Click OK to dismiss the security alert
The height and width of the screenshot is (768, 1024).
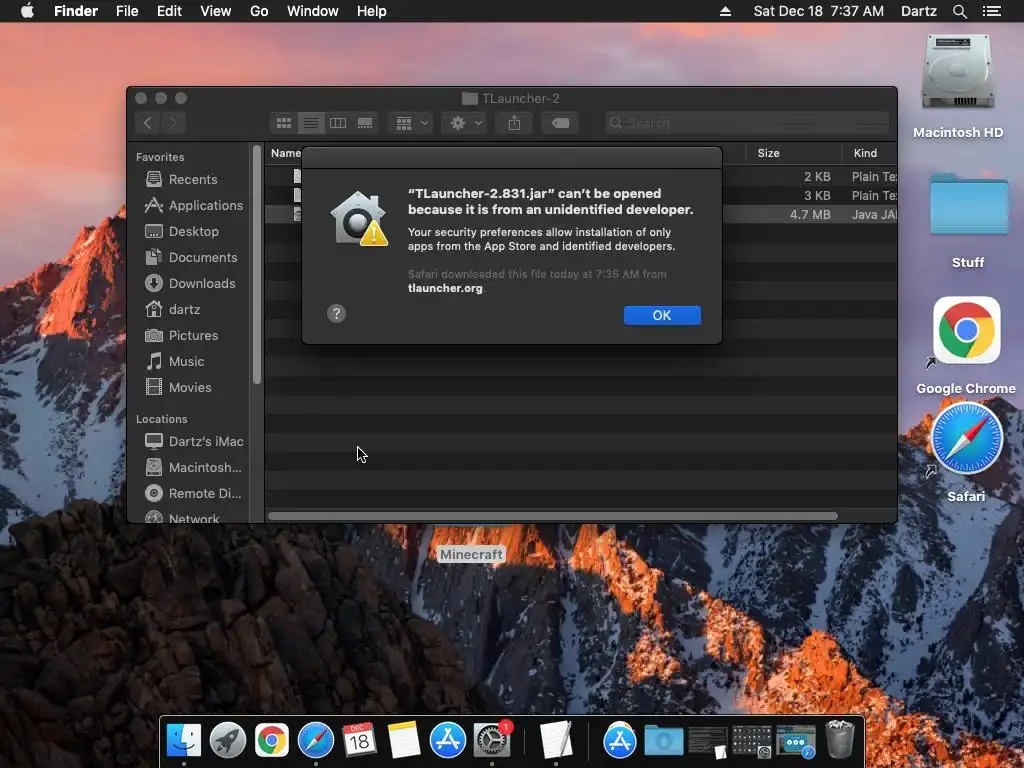[662, 315]
